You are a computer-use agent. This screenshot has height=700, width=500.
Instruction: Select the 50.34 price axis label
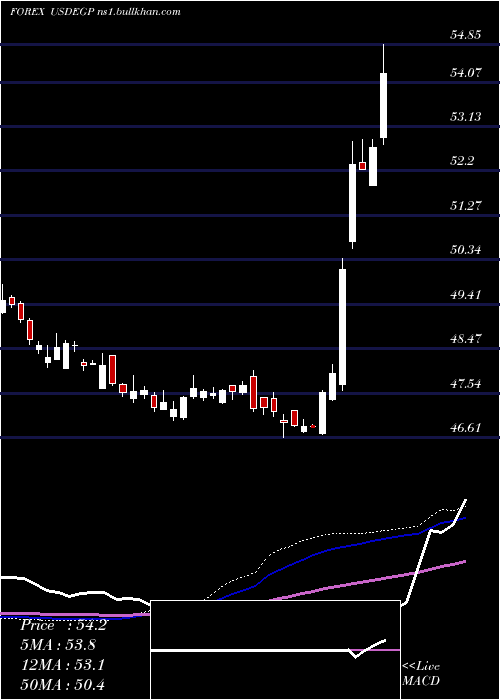(466, 249)
